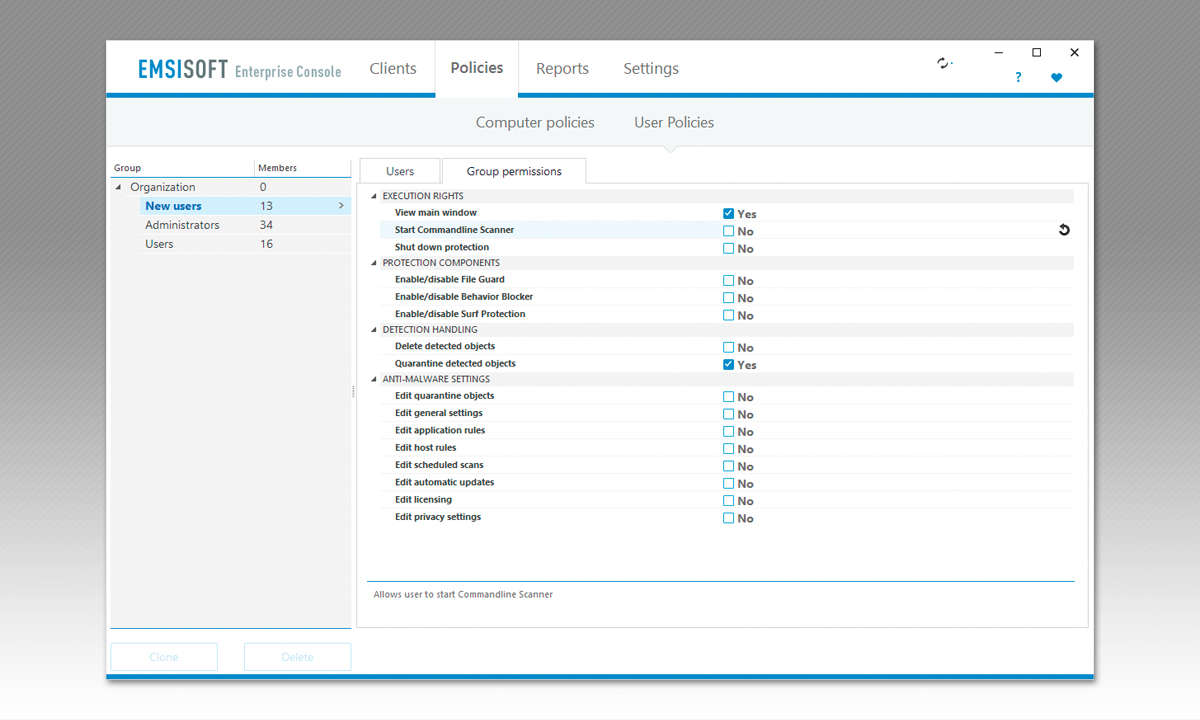Toggle Enable/disable Behavior Blocker checkbox
This screenshot has height=720, width=1200.
click(729, 297)
